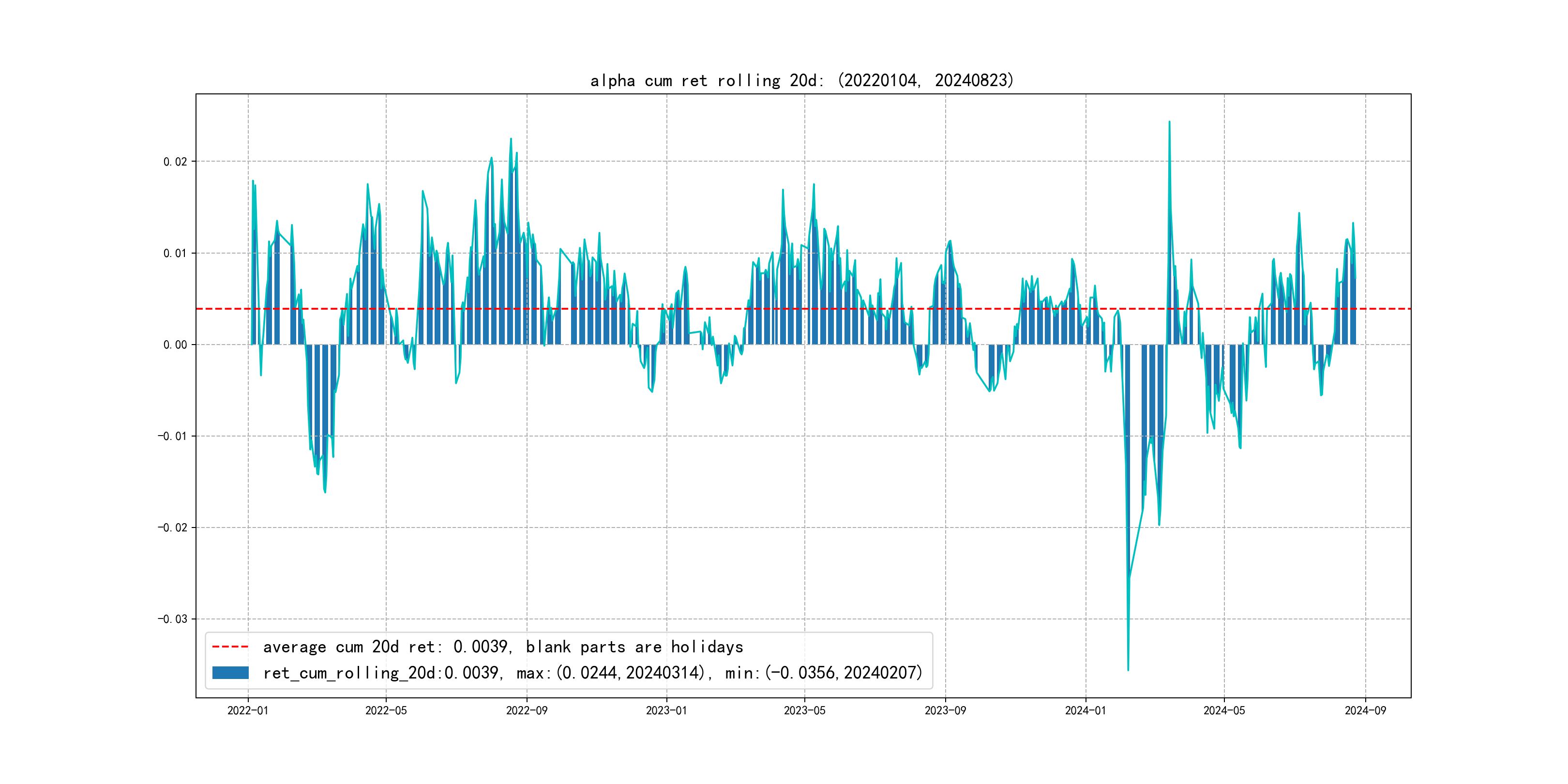
Task: Click the 2022-05 x-axis tick label
Action: point(386,710)
